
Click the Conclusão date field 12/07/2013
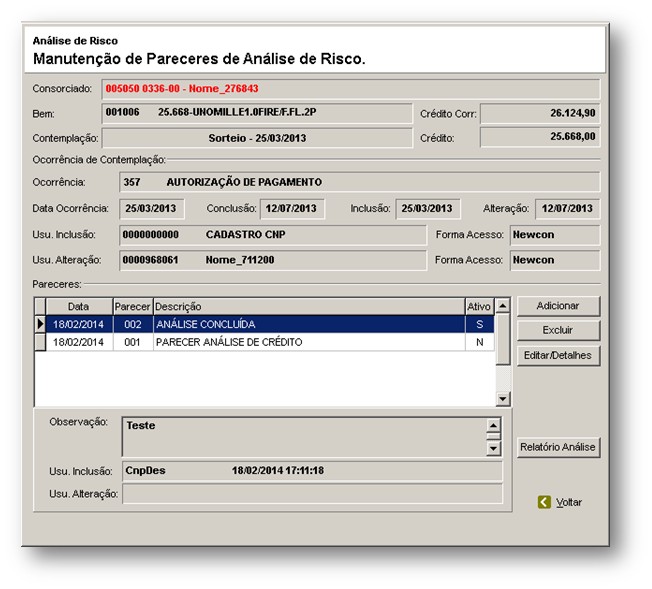pos(292,208)
